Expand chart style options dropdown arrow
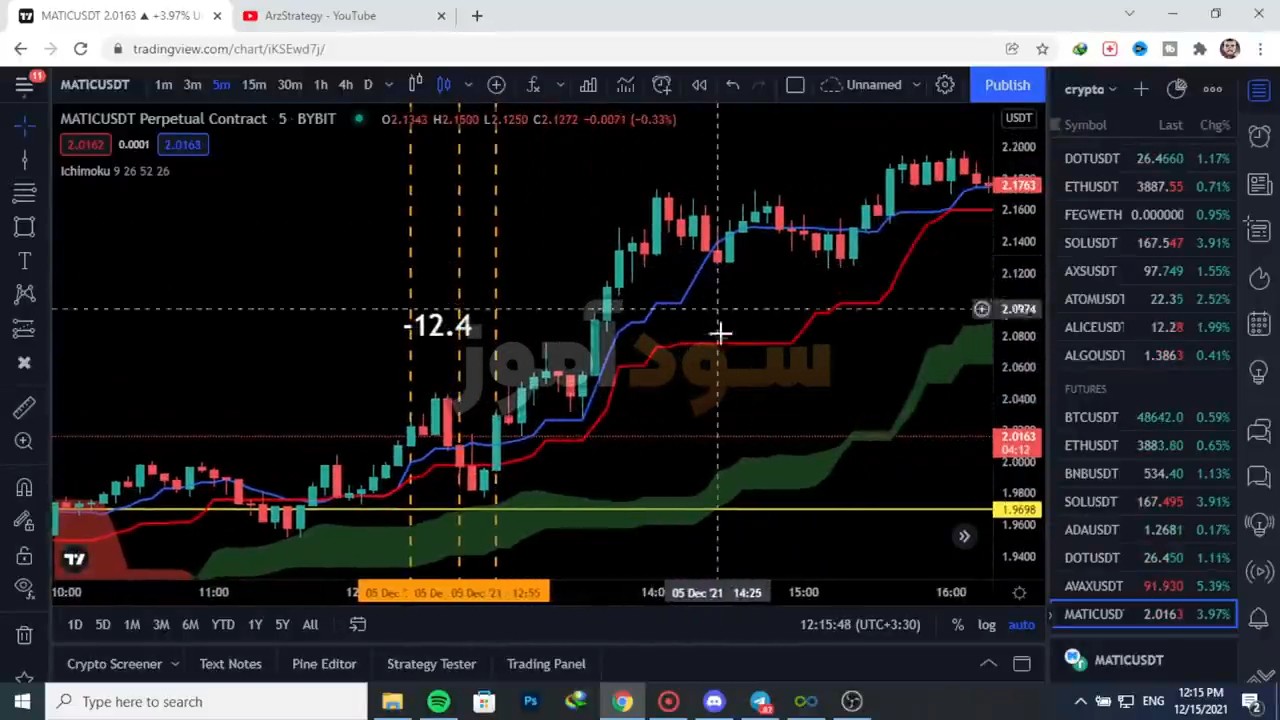The image size is (1280, 720). coord(468,85)
